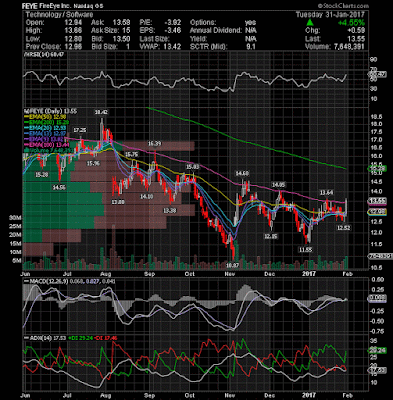Click the green up-arrow change indicator
Image resolution: width=393 pixels, height=400 pixels.
(310, 22)
